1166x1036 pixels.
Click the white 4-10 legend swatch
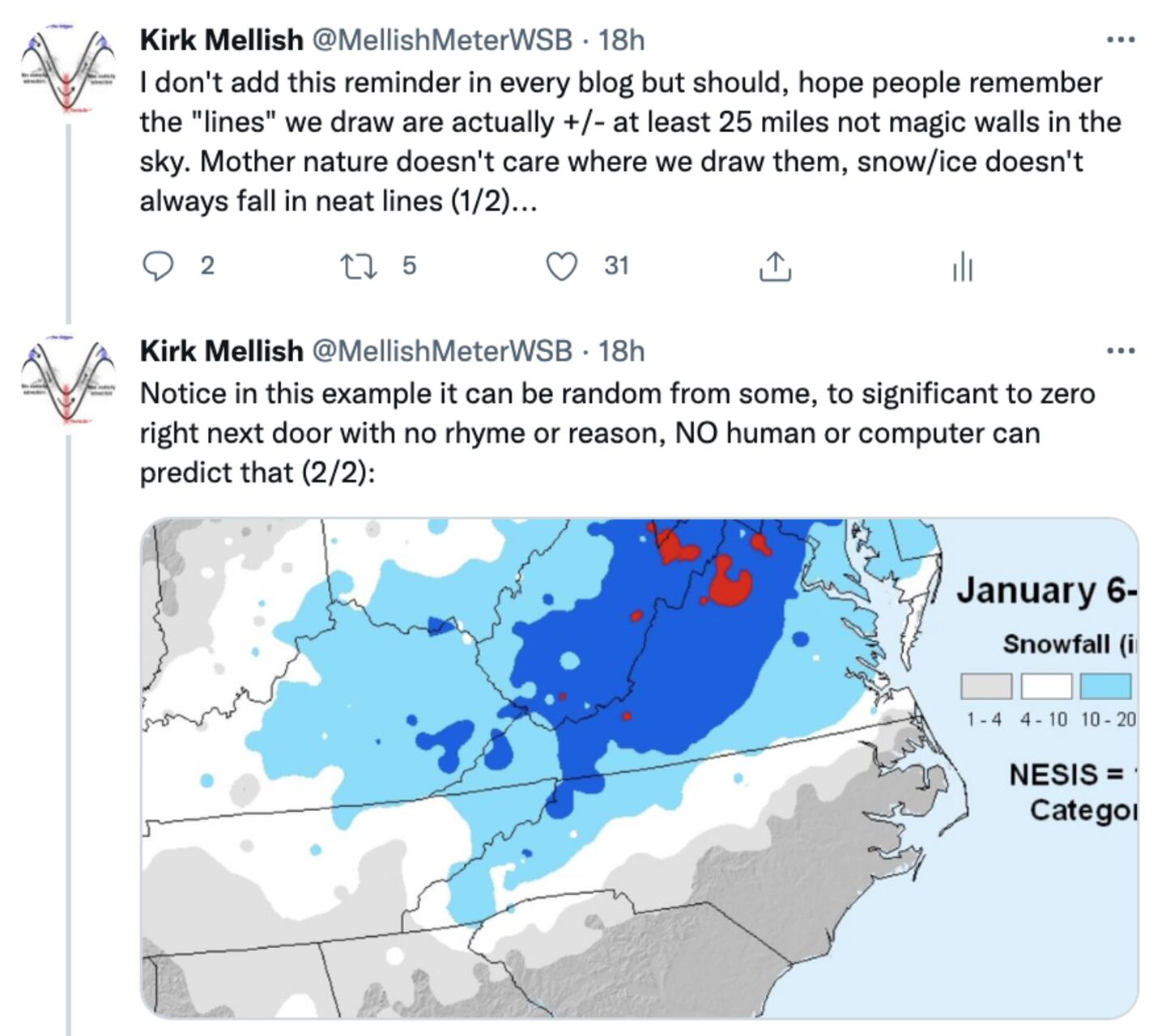(x=1046, y=686)
